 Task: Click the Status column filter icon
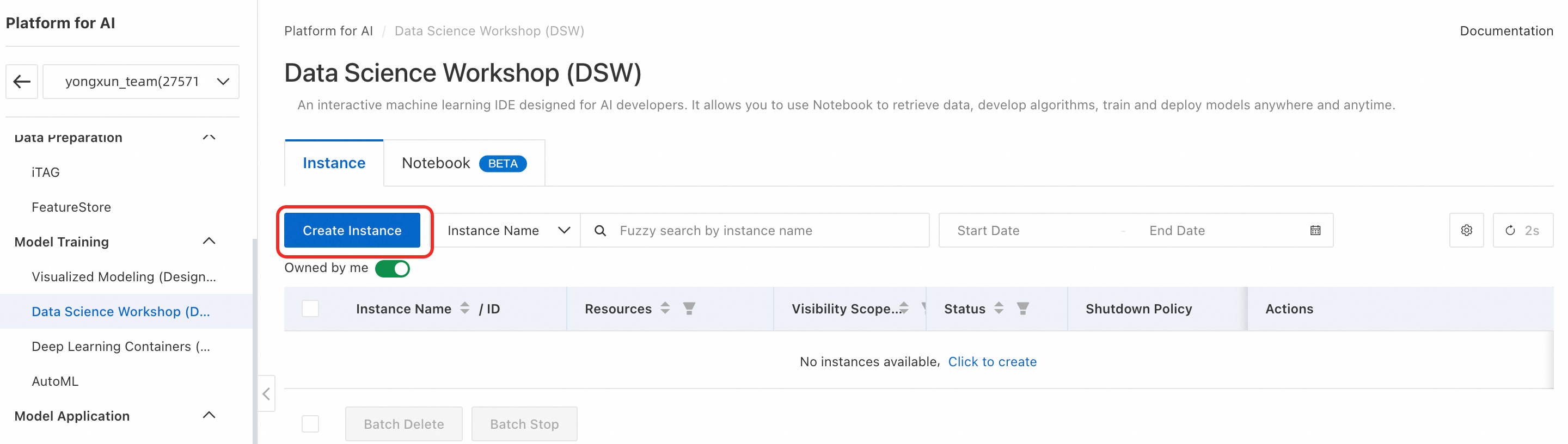(1023, 309)
